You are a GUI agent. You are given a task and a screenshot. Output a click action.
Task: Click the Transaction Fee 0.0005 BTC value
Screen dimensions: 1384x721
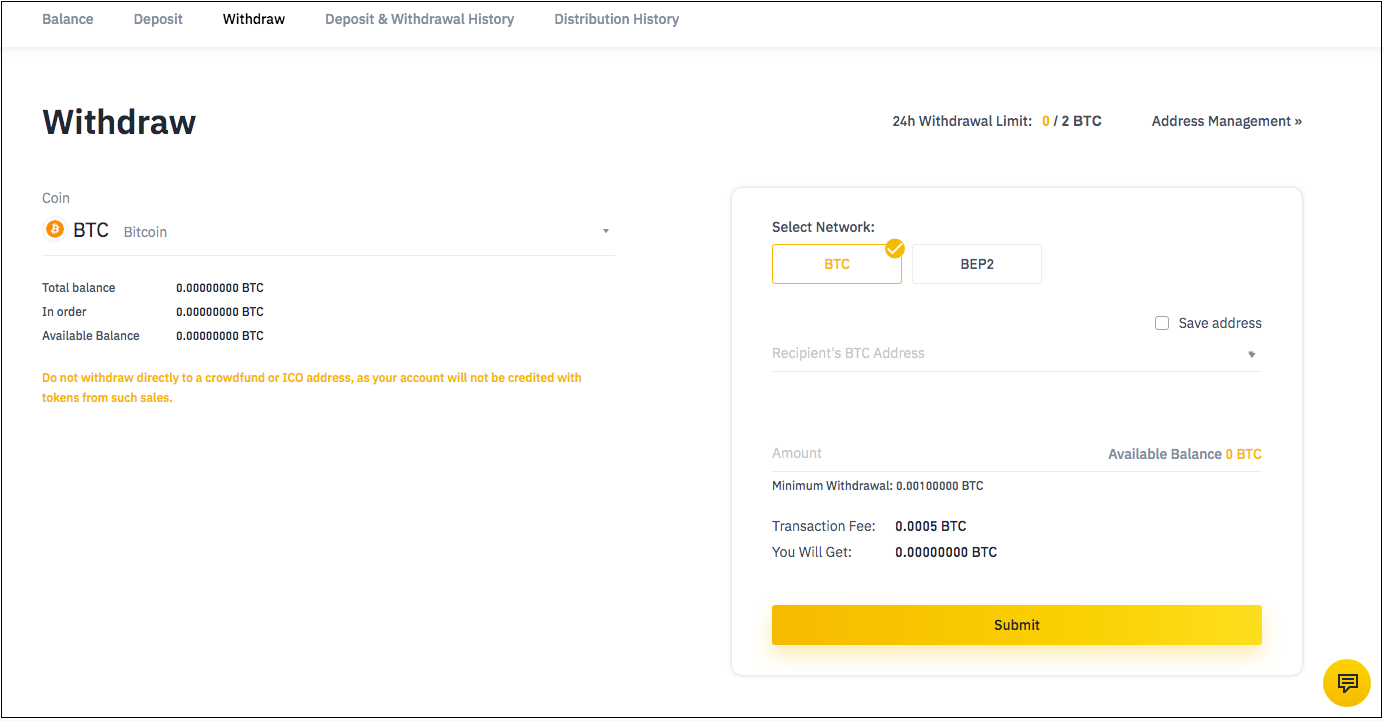pyautogui.click(x=931, y=526)
